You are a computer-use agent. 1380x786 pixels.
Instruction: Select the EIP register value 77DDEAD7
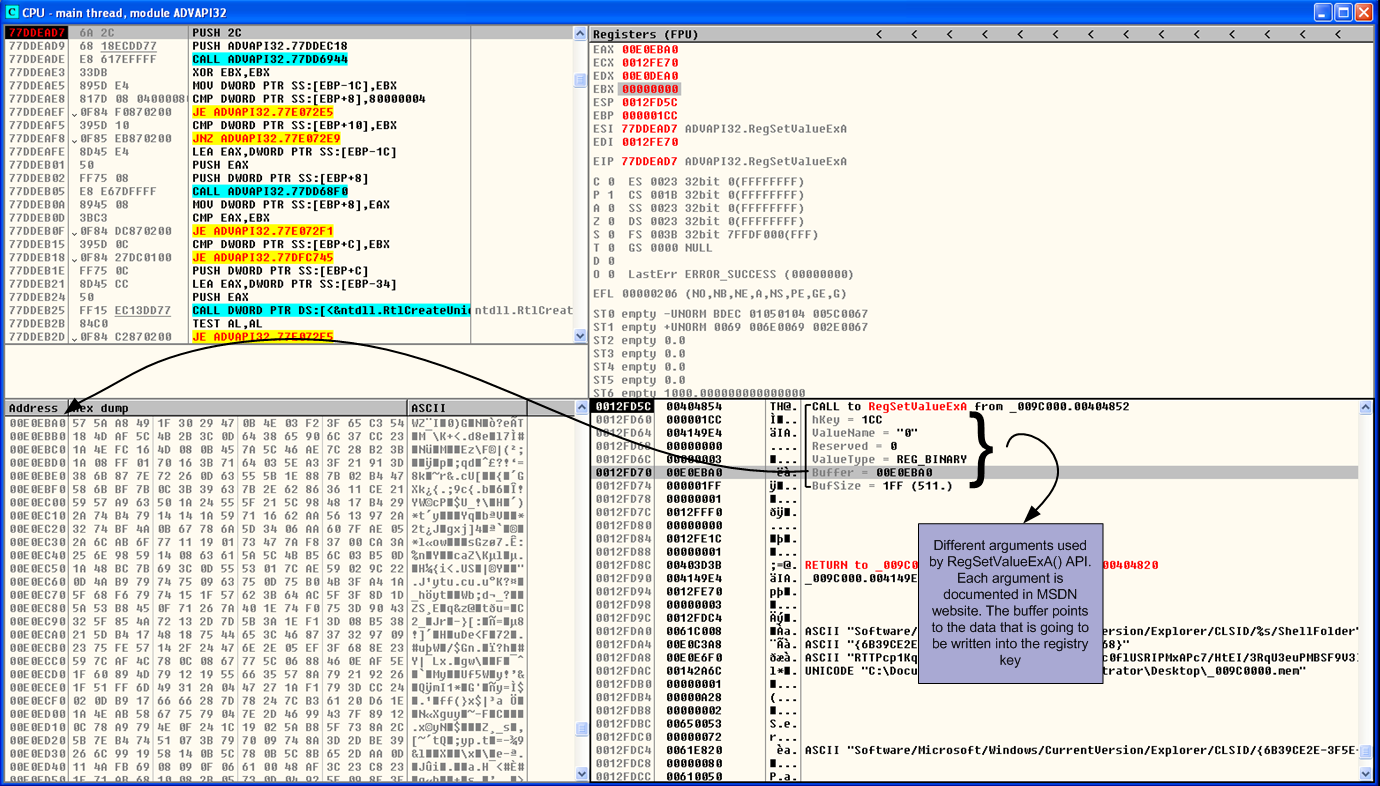pos(650,161)
